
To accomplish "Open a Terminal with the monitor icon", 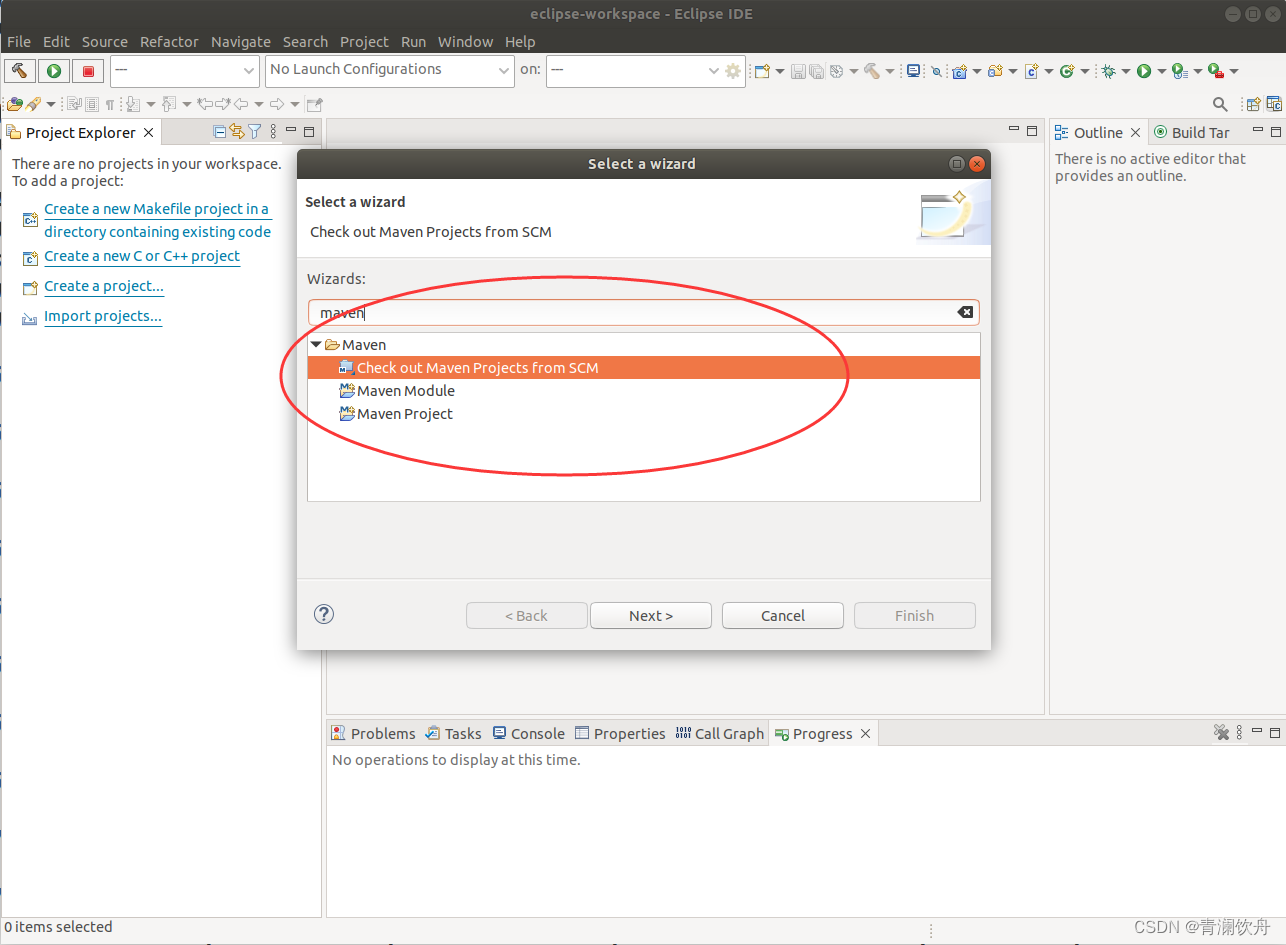I will click(913, 71).
